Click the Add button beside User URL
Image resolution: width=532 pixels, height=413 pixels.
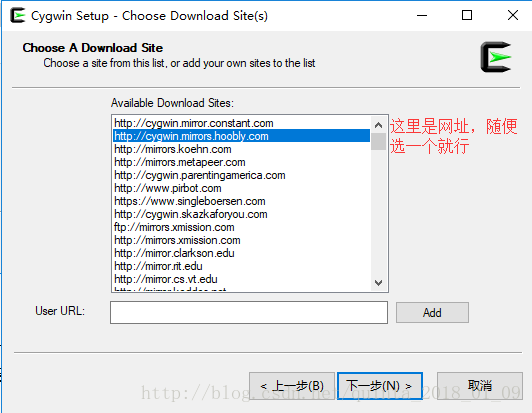coord(432,313)
